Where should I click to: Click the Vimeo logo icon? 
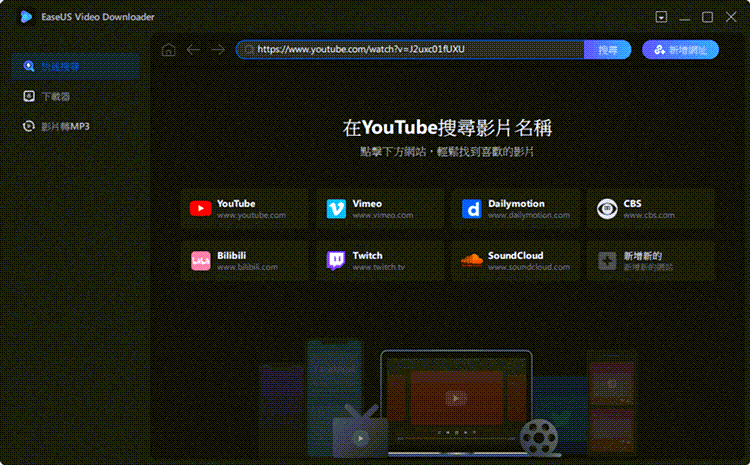pyautogui.click(x=336, y=209)
